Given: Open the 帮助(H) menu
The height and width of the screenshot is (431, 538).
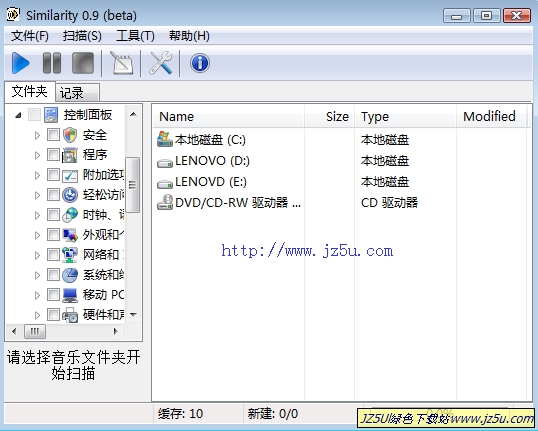Looking at the screenshot, I should [189, 36].
